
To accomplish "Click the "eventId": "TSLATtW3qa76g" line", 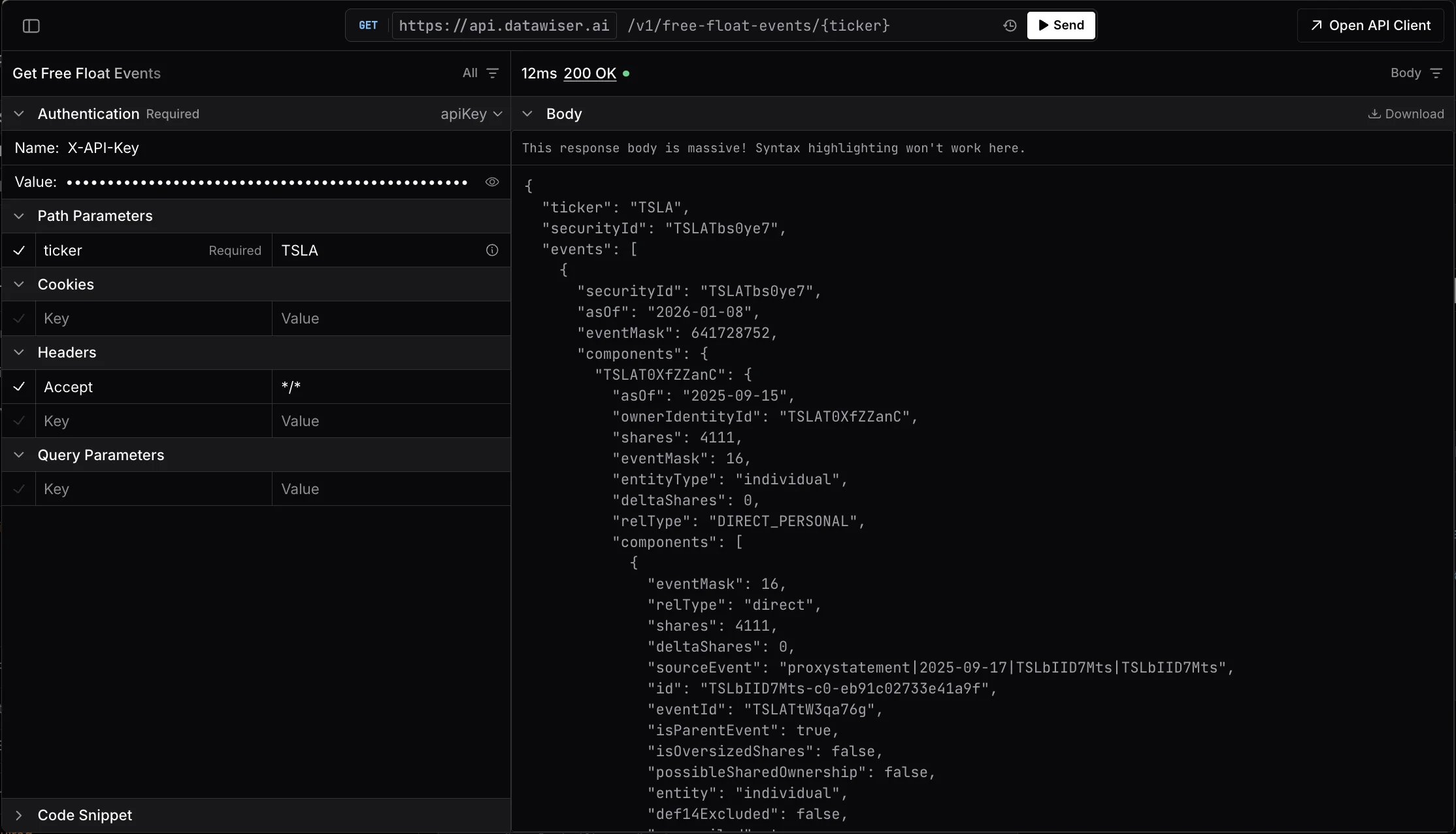I will 765,710.
